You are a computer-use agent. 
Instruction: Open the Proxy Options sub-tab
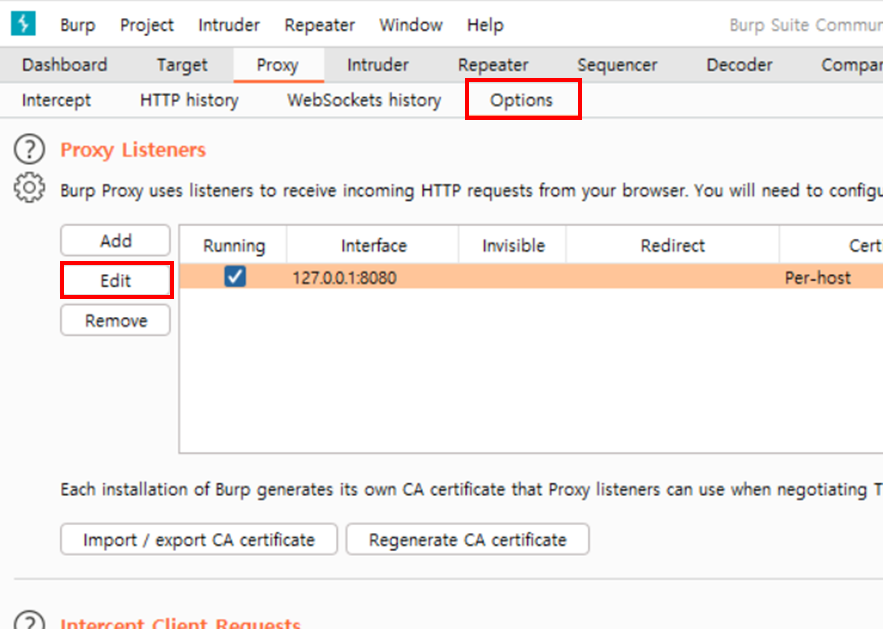(521, 100)
